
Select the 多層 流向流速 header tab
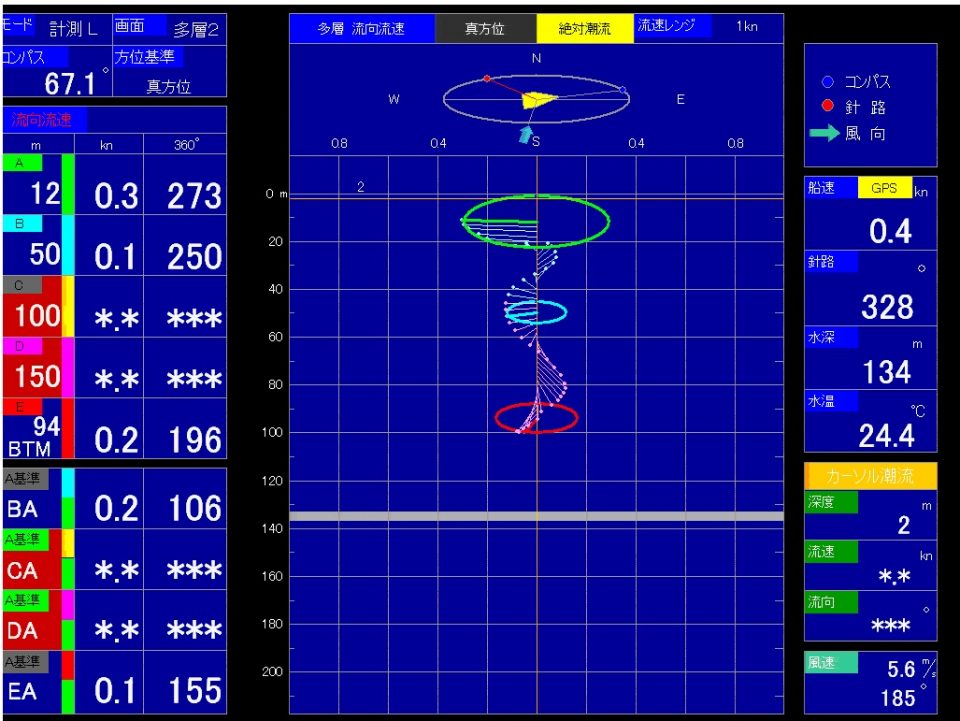tap(362, 28)
